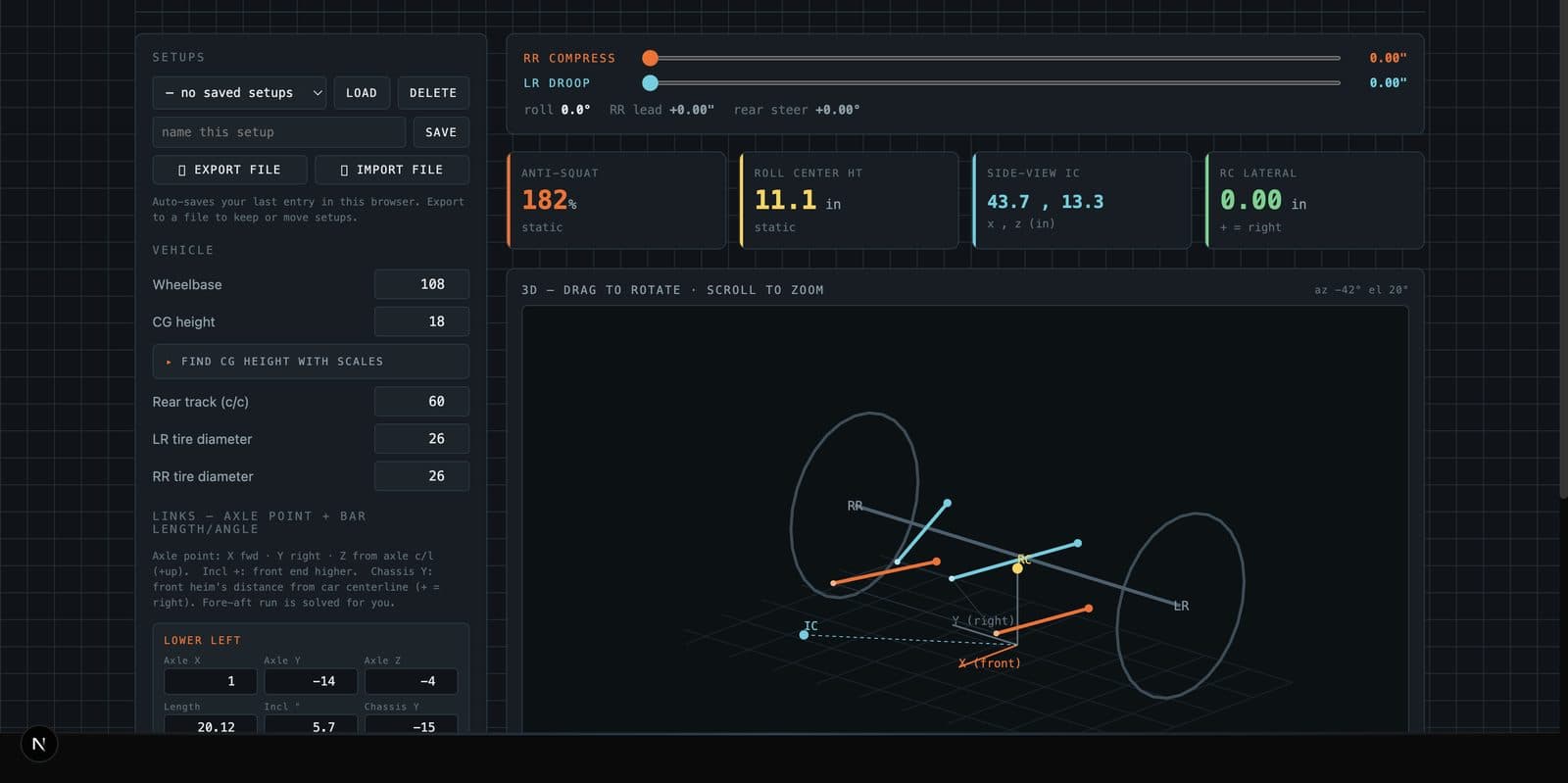Click the Rear track (c/c) field
The width and height of the screenshot is (1568, 783).
click(x=421, y=402)
